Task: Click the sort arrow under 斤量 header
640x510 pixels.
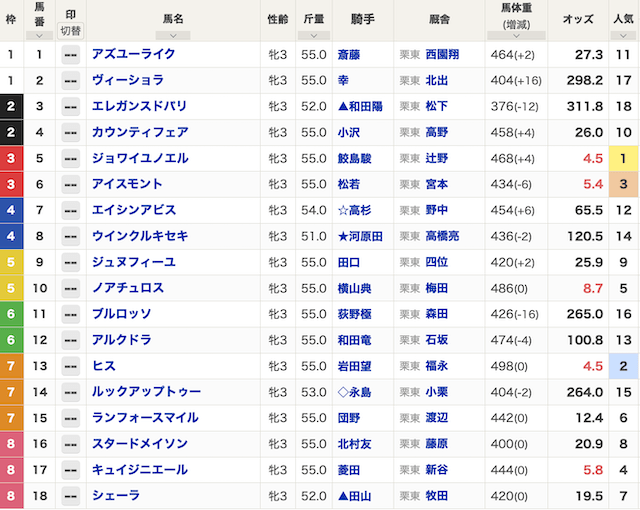Action: pos(314,34)
